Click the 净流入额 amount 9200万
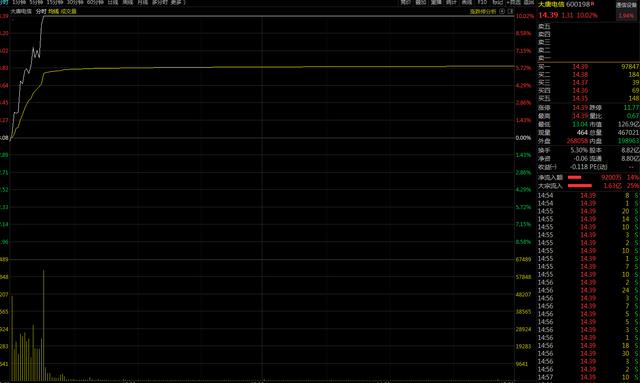This screenshot has width=640, height=383. (x=611, y=178)
